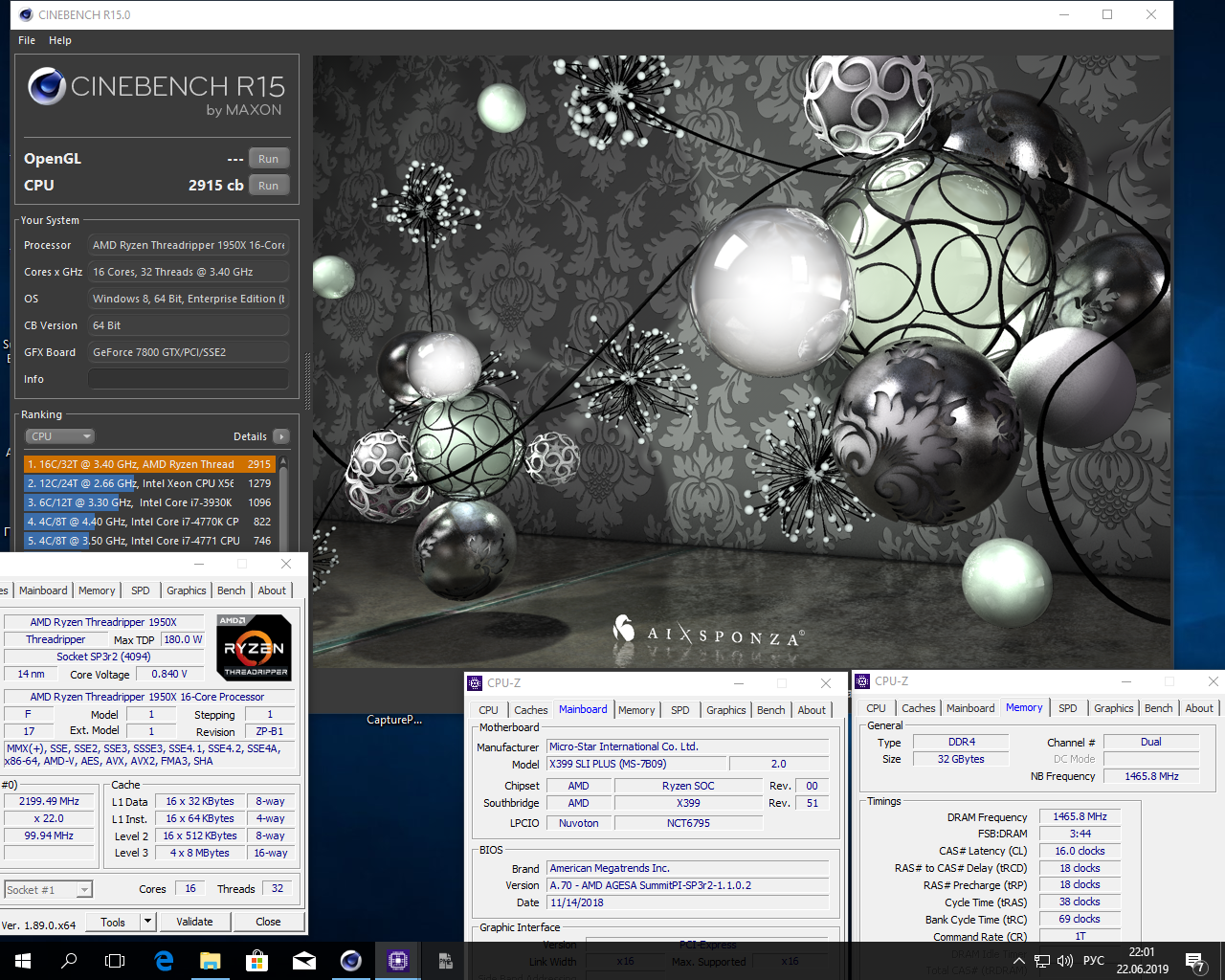Open the taskbar clock and date
Image resolution: width=1225 pixels, height=980 pixels.
(1142, 961)
